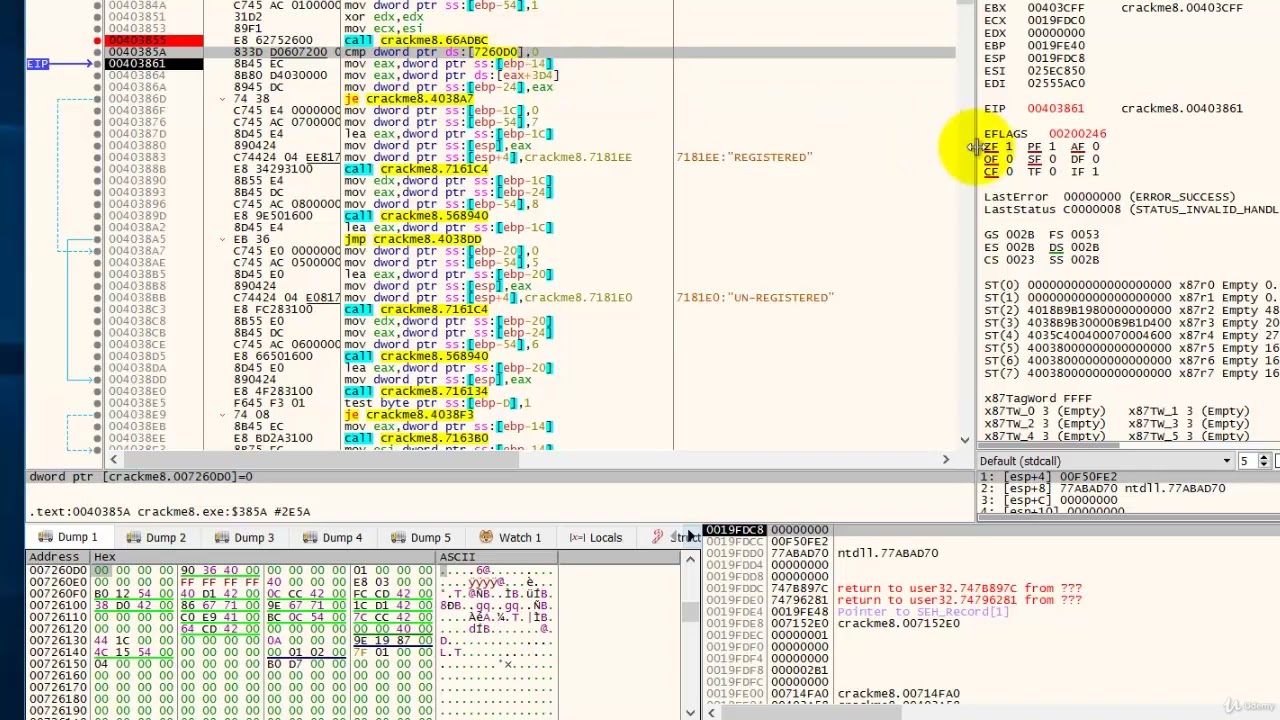Toggle the CF flag value
The image size is (1280, 720).
[x=1008, y=172]
